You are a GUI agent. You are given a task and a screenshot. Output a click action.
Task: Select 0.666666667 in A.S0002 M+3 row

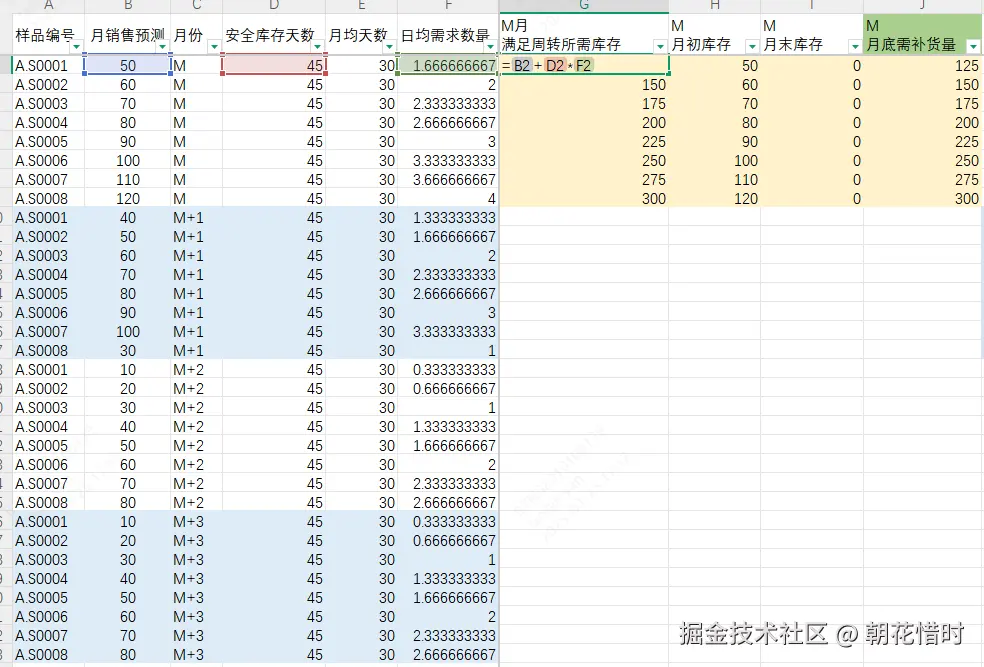[448, 541]
